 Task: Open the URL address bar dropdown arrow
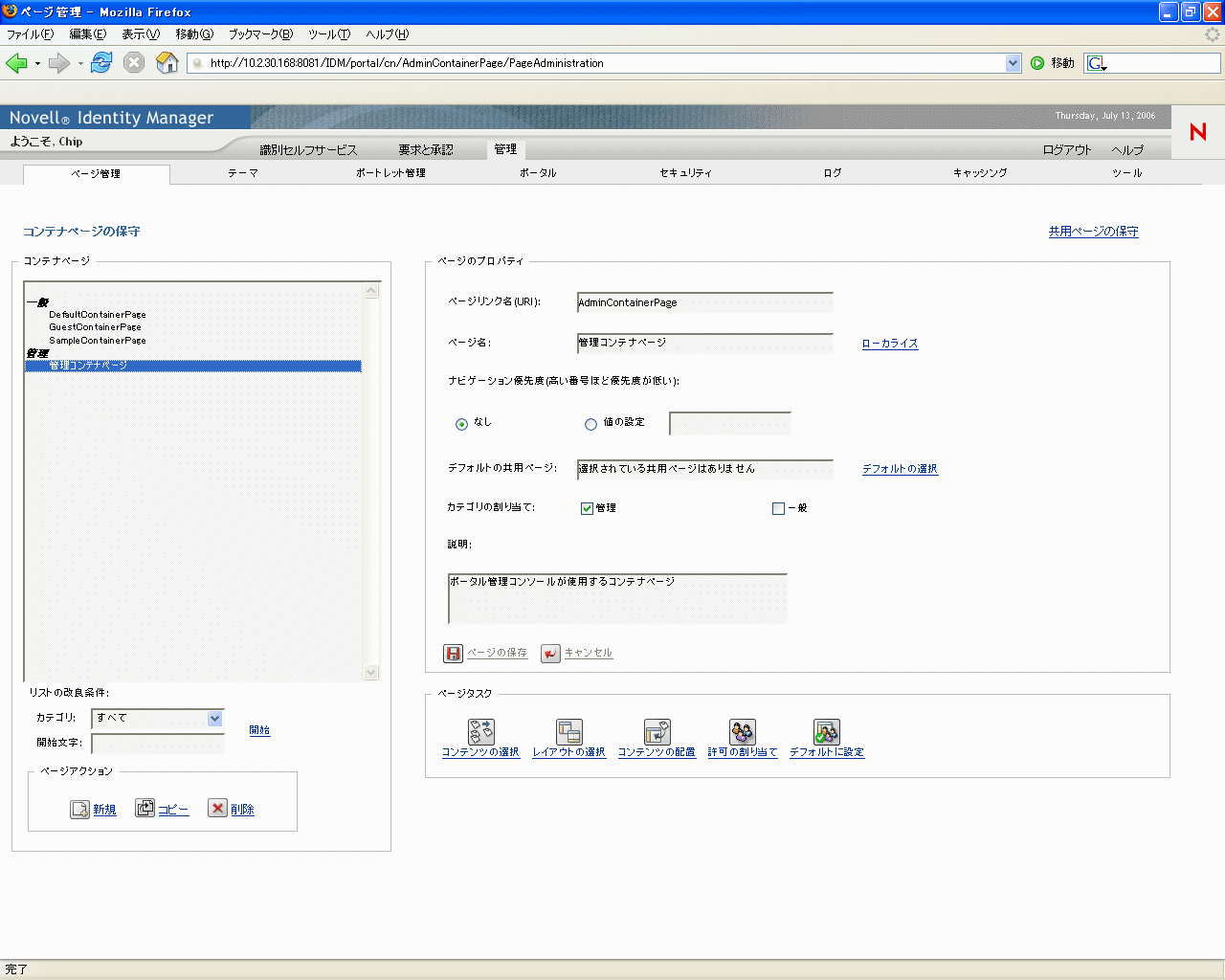tap(1013, 63)
